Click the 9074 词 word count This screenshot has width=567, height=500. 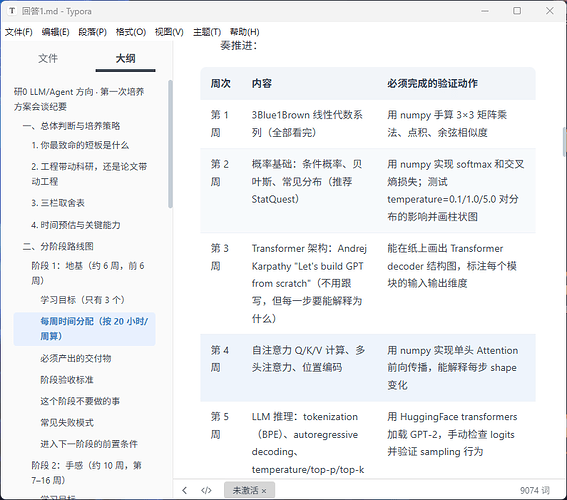click(x=535, y=490)
